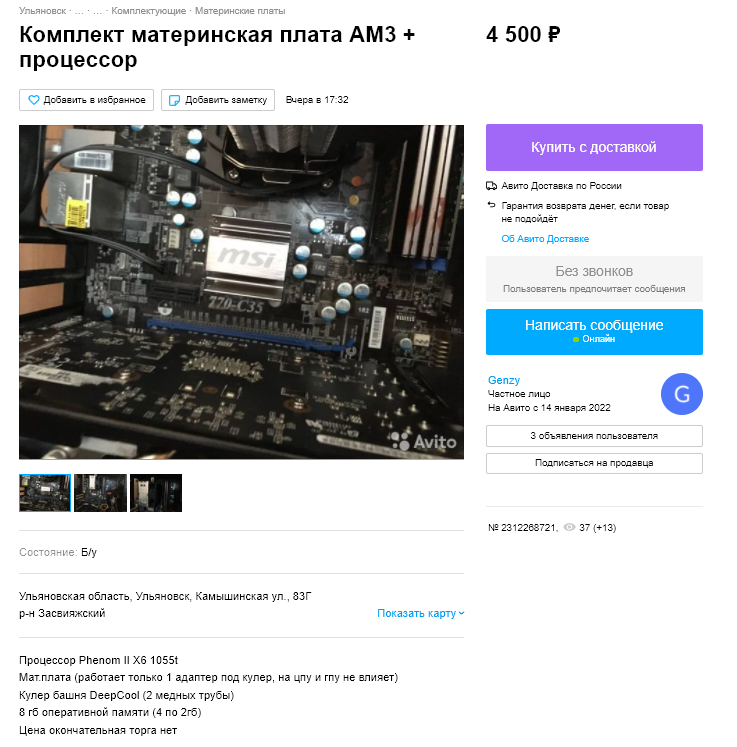Click the eye views icon near 37 (+13)
737x747 pixels.
click(569, 527)
